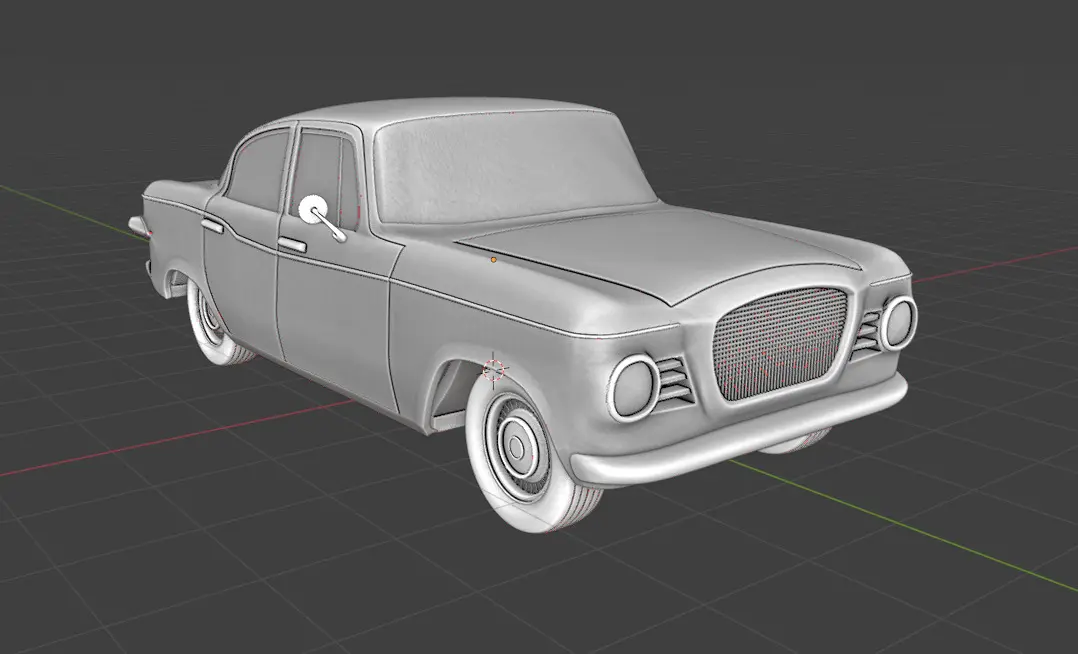Select the headlight nearest the front wheel

click(633, 389)
